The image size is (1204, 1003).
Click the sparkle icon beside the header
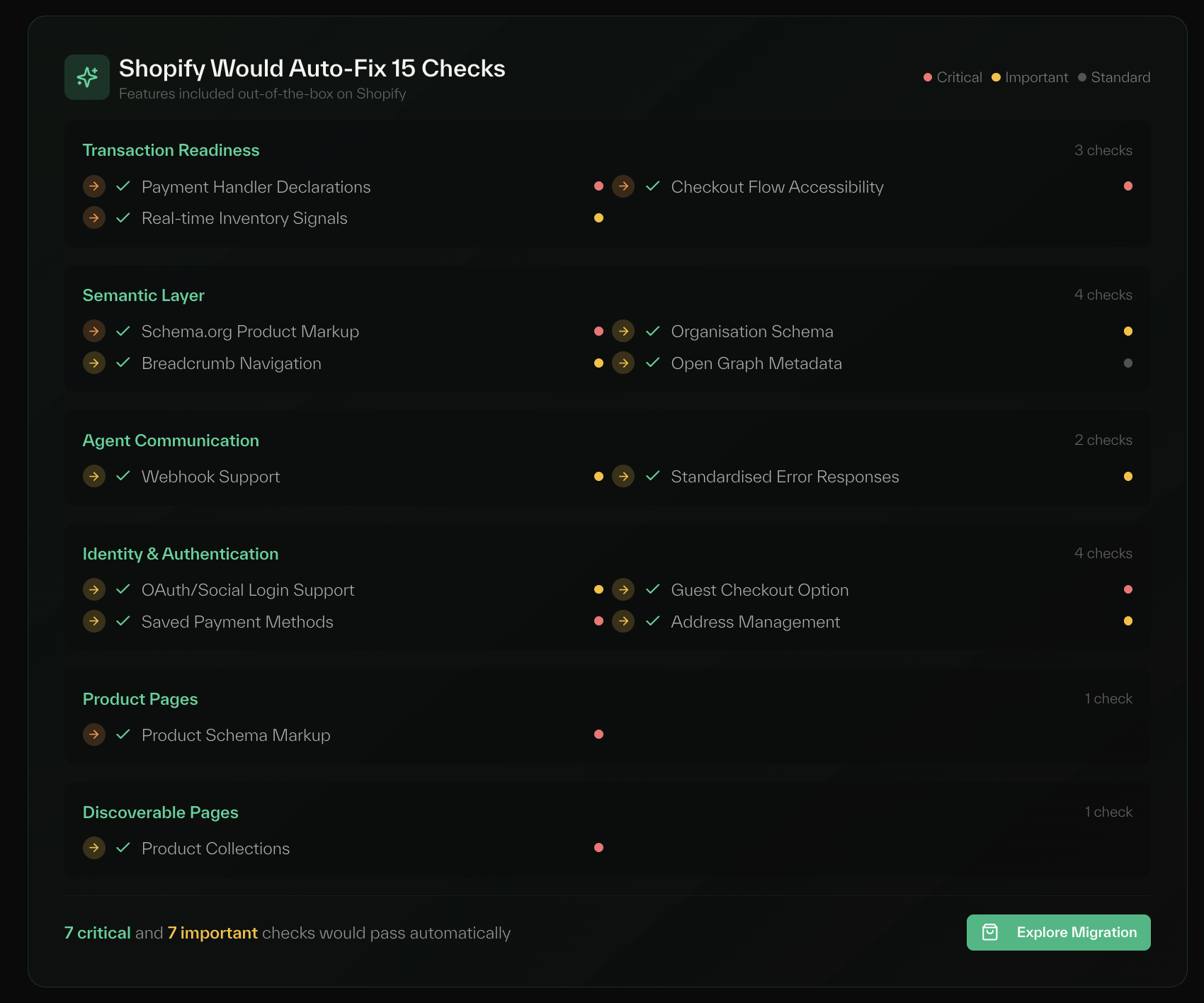(x=86, y=76)
